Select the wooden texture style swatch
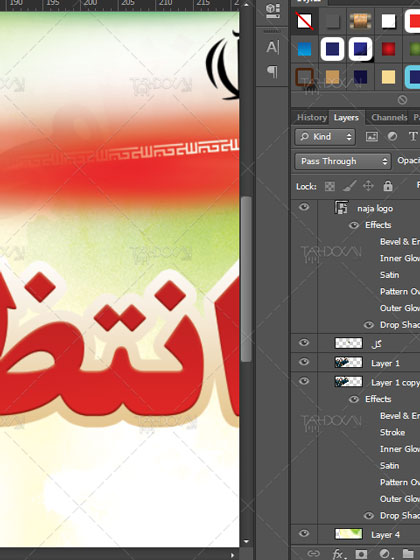 [x=360, y=21]
